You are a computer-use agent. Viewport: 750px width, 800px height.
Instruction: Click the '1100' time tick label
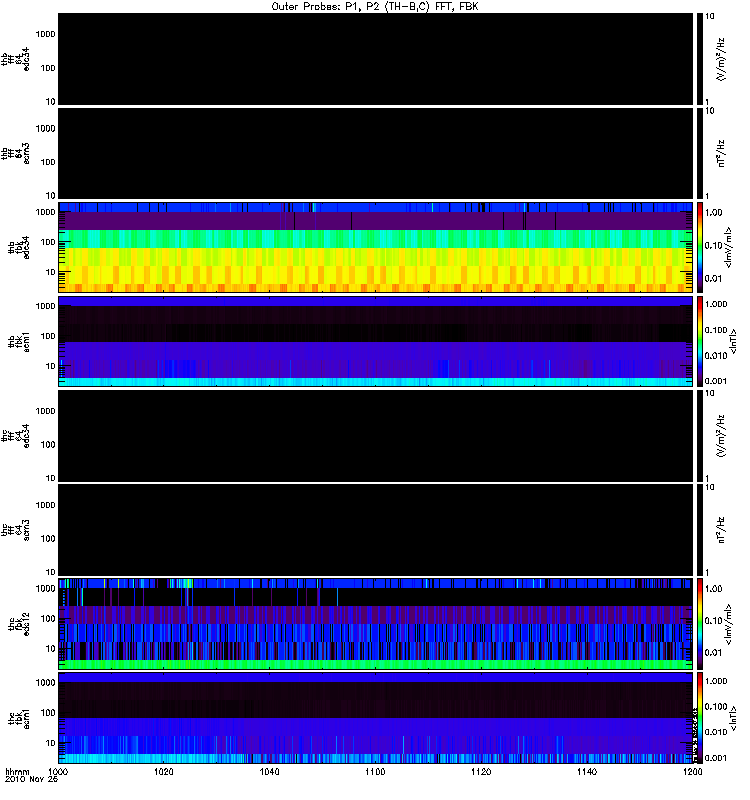(375, 772)
